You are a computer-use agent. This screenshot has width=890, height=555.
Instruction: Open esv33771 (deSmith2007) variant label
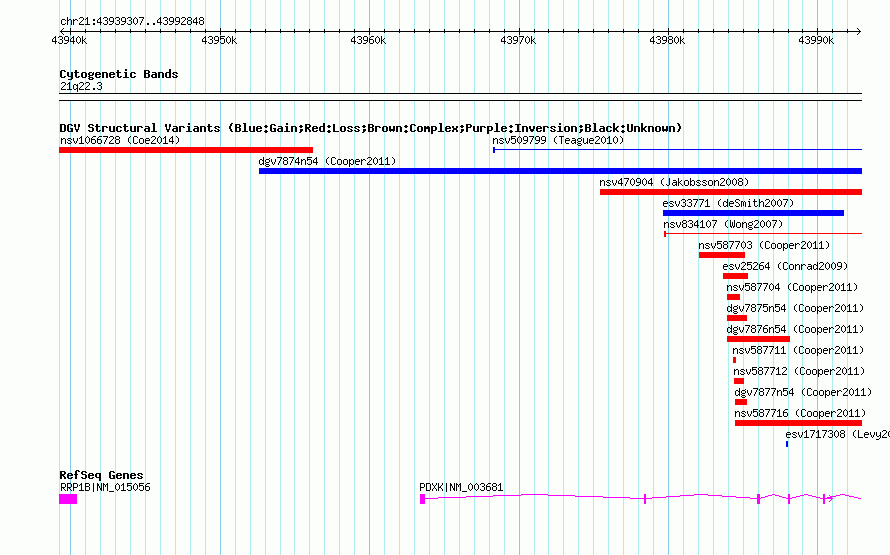pyautogui.click(x=728, y=203)
